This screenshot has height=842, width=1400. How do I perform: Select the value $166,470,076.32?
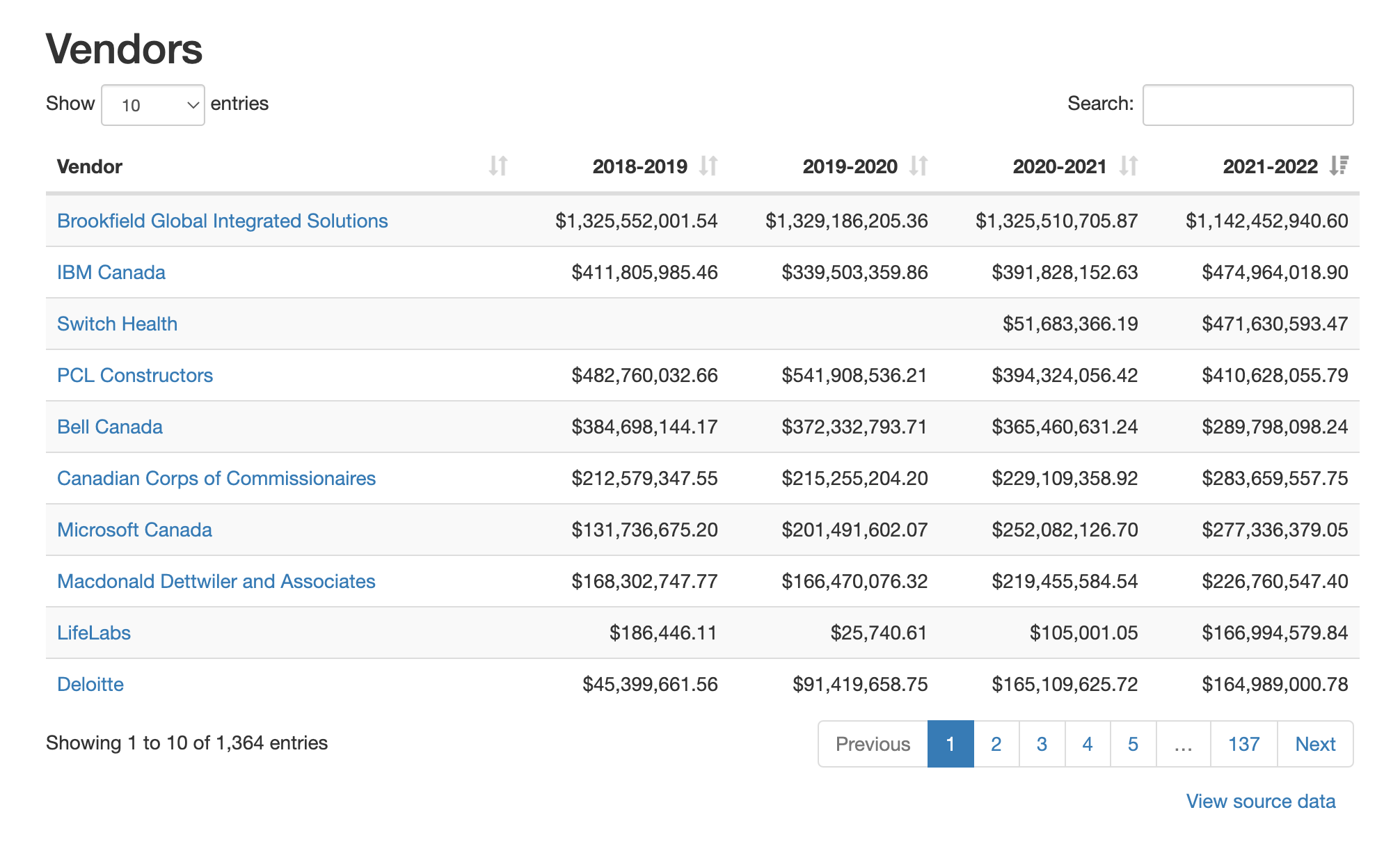(854, 581)
